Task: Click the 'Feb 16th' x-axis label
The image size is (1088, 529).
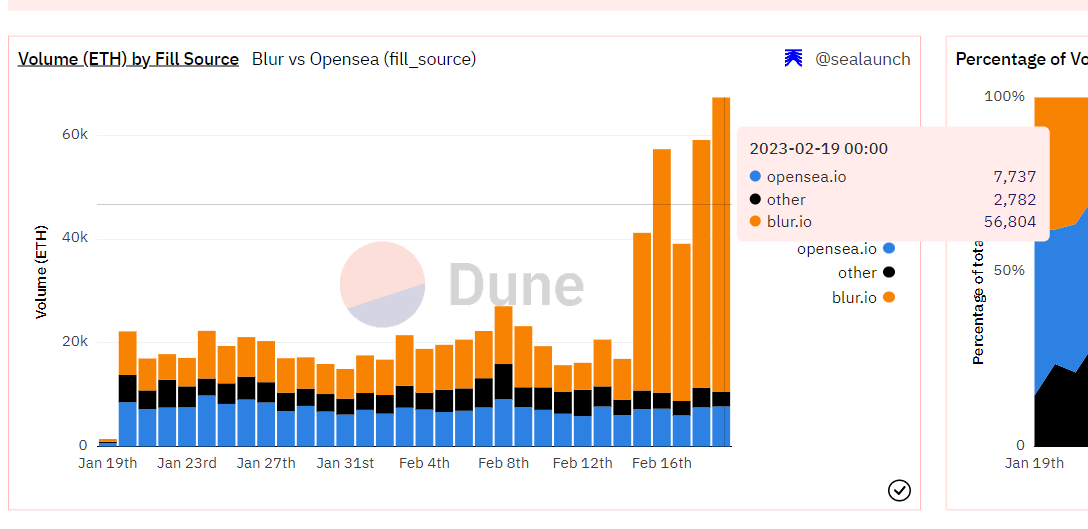Action: (x=661, y=463)
